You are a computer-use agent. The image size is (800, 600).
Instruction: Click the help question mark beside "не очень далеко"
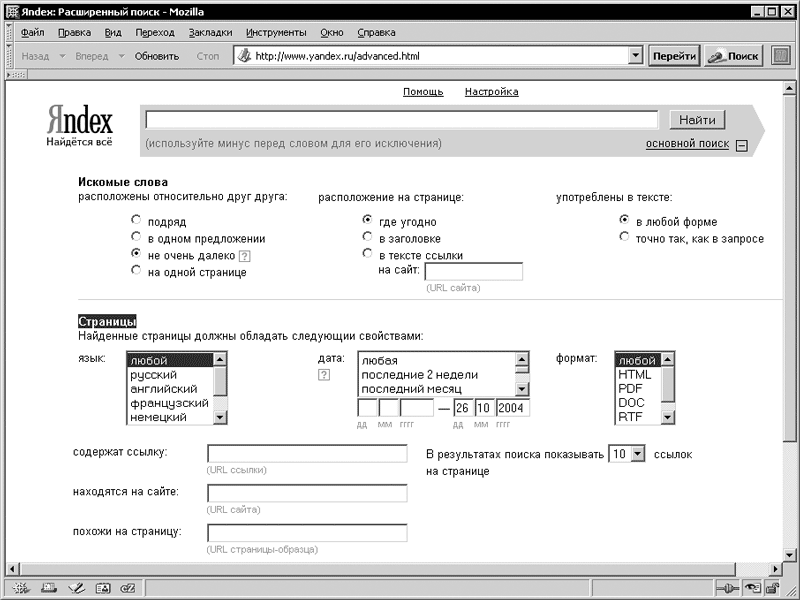point(244,256)
